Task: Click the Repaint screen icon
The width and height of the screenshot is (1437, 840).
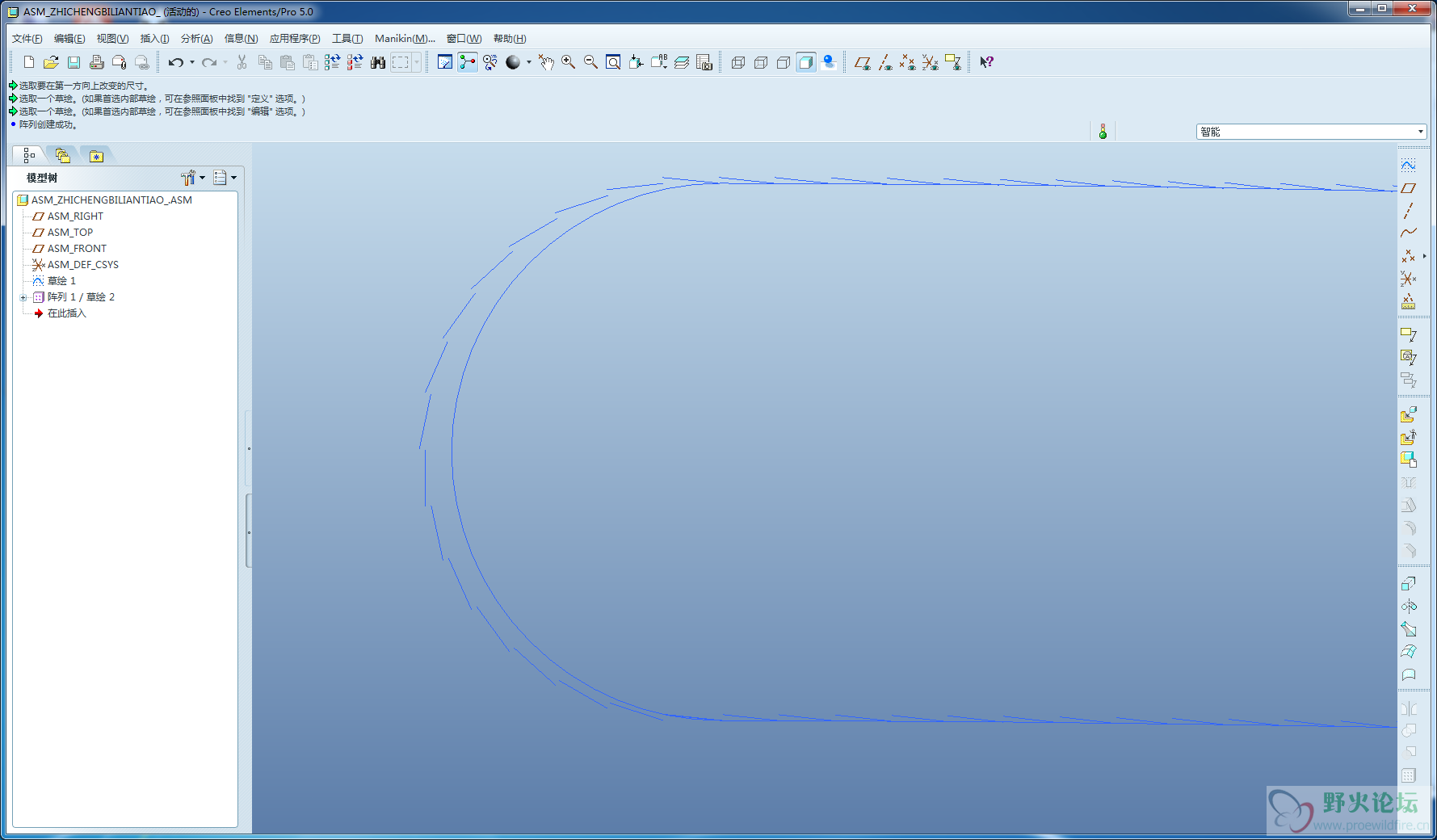Action: click(x=445, y=62)
